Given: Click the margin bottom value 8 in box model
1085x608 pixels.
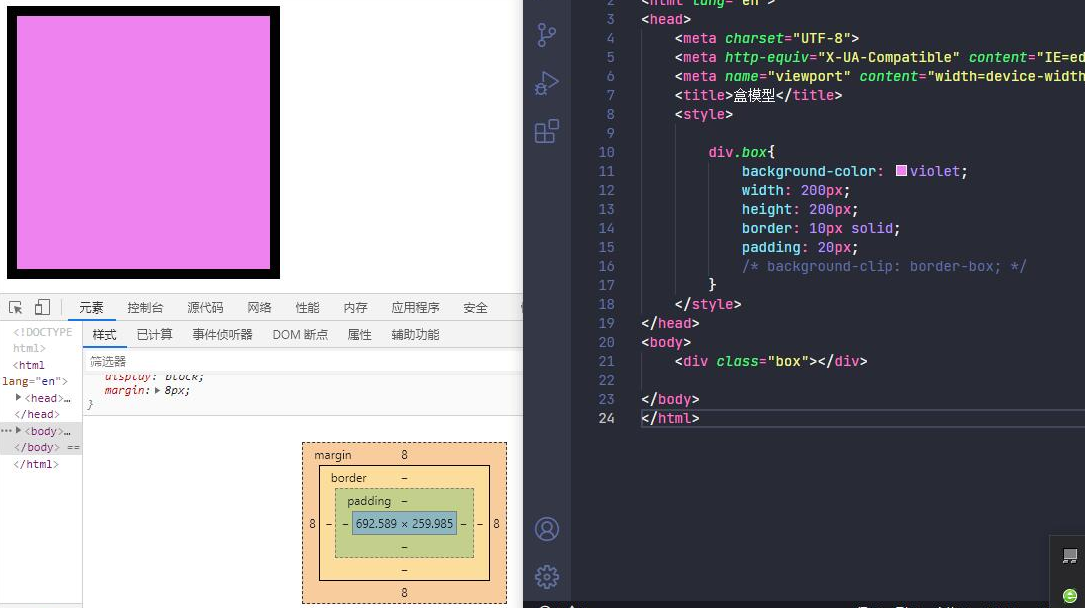Looking at the screenshot, I should point(404,592).
